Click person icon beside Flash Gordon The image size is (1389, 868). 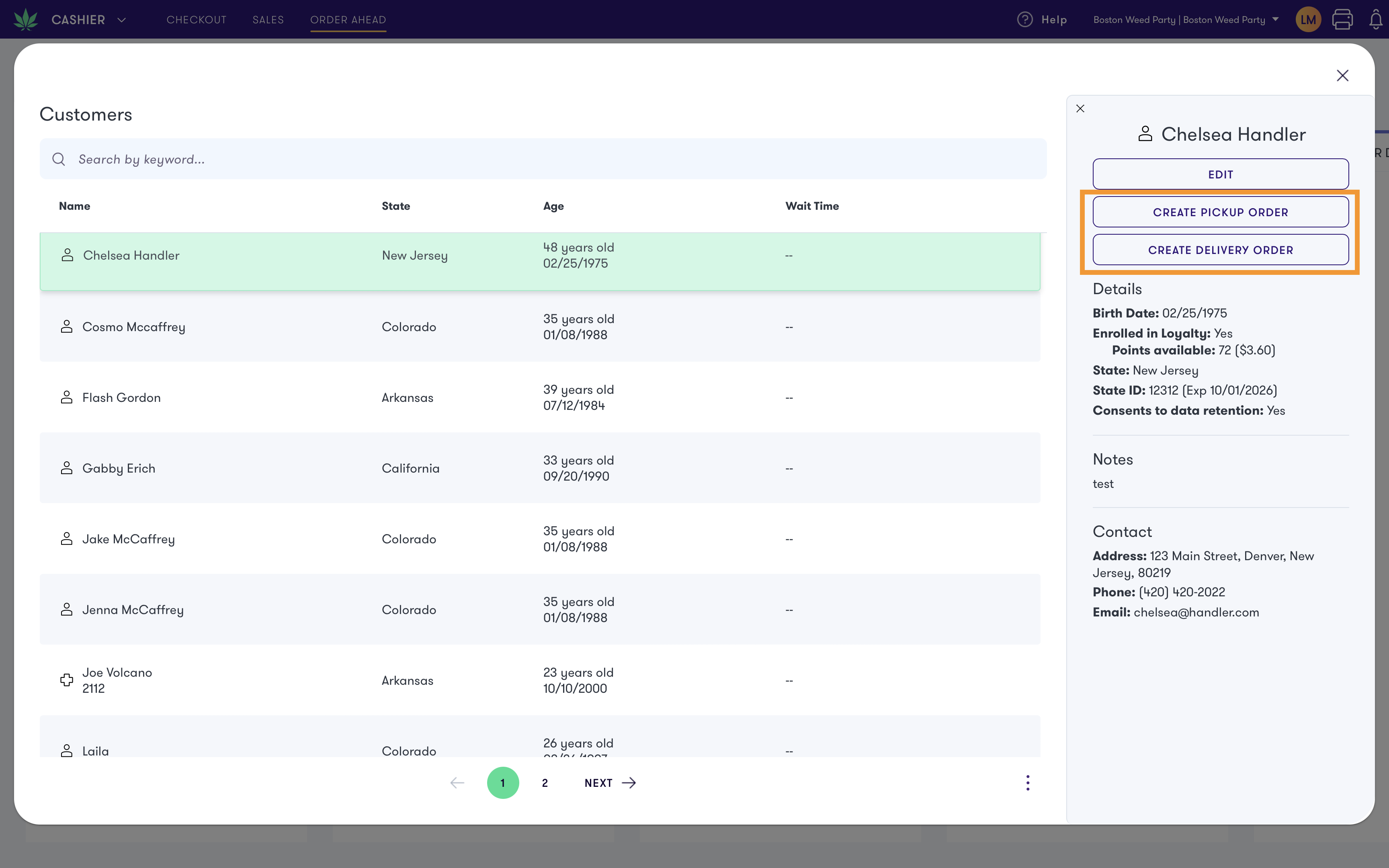click(x=67, y=397)
